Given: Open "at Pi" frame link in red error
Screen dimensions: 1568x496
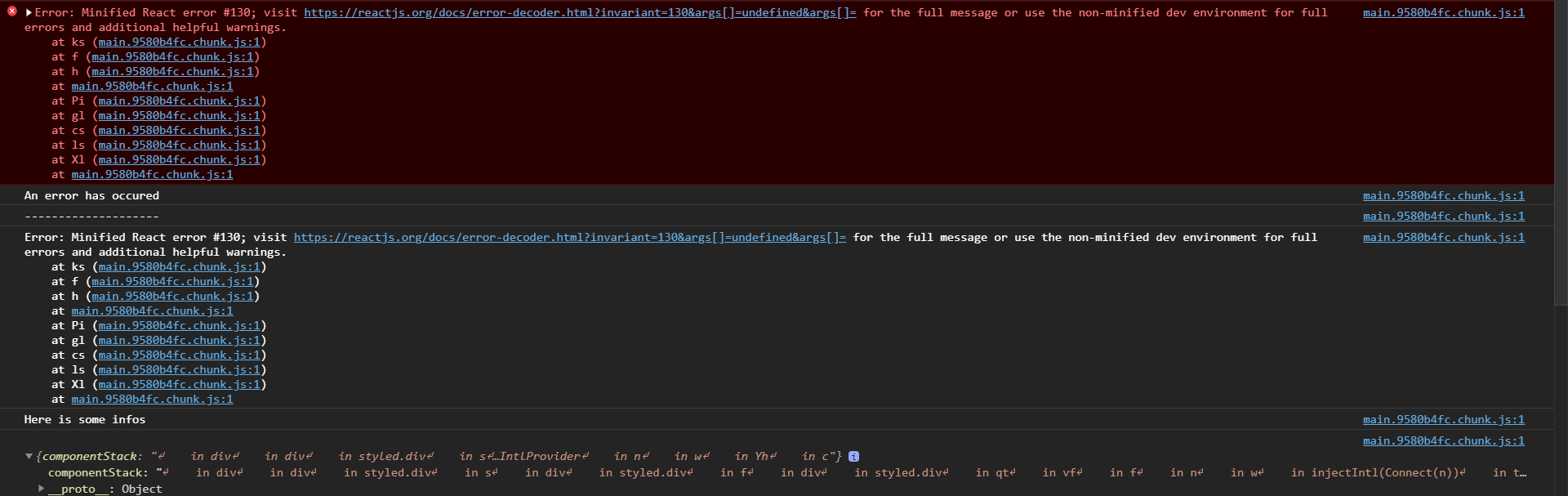Looking at the screenshot, I should 179,101.
